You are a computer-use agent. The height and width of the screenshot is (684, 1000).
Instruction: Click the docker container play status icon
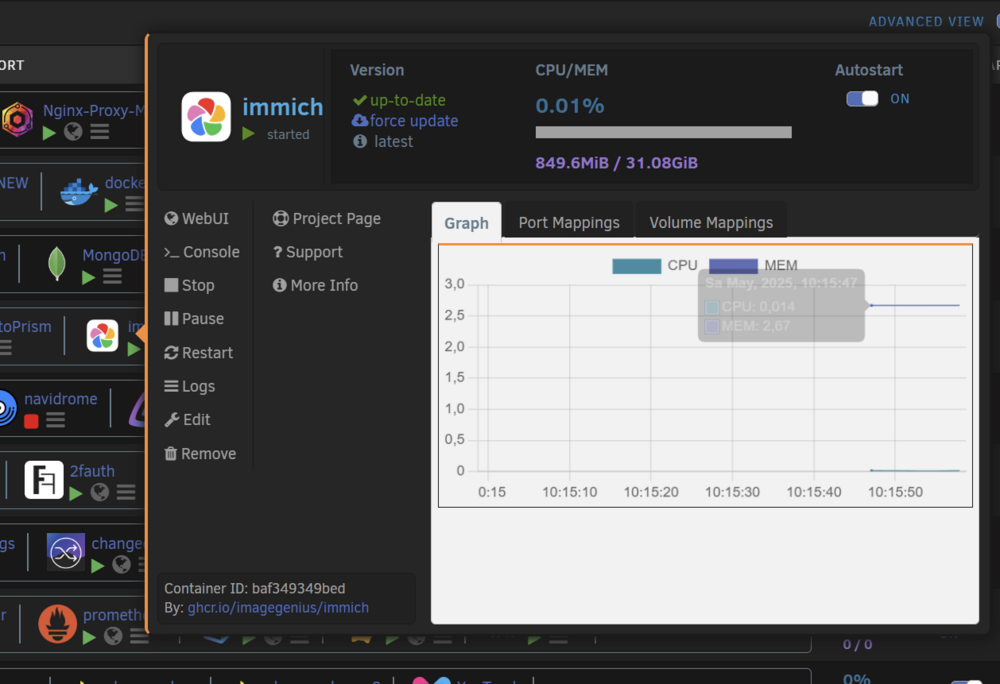(x=111, y=205)
